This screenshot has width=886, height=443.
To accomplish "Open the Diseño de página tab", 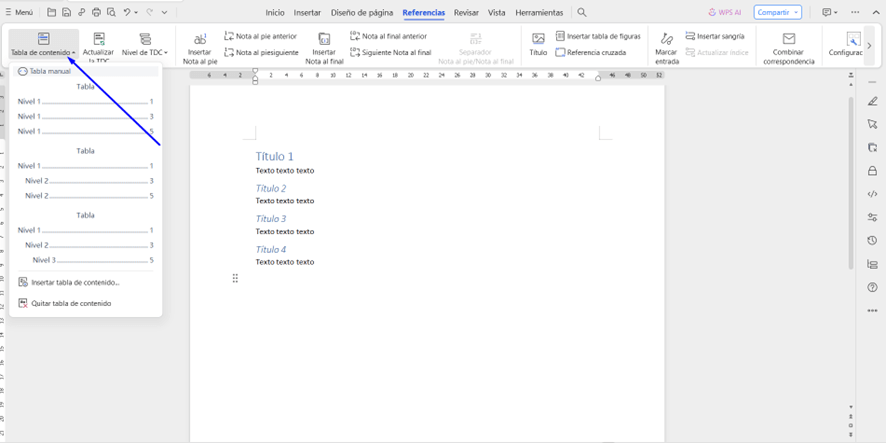I will (362, 12).
